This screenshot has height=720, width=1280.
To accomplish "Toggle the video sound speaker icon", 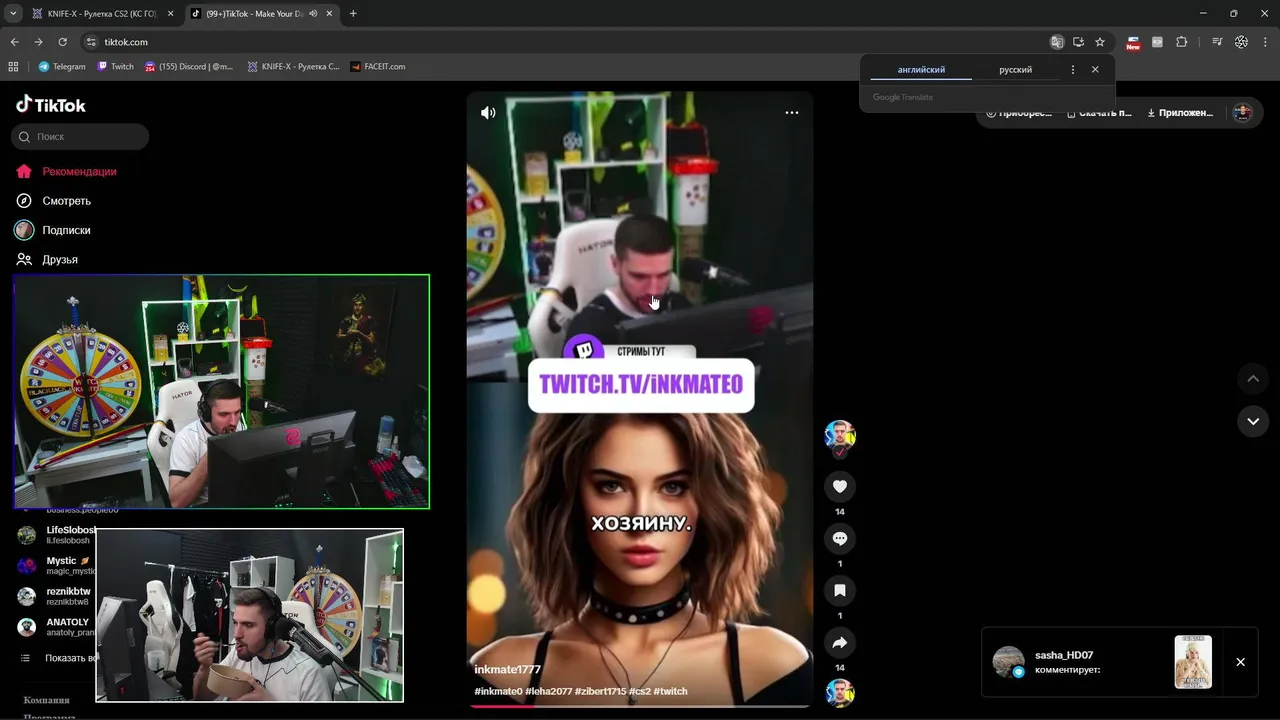I will 488,113.
